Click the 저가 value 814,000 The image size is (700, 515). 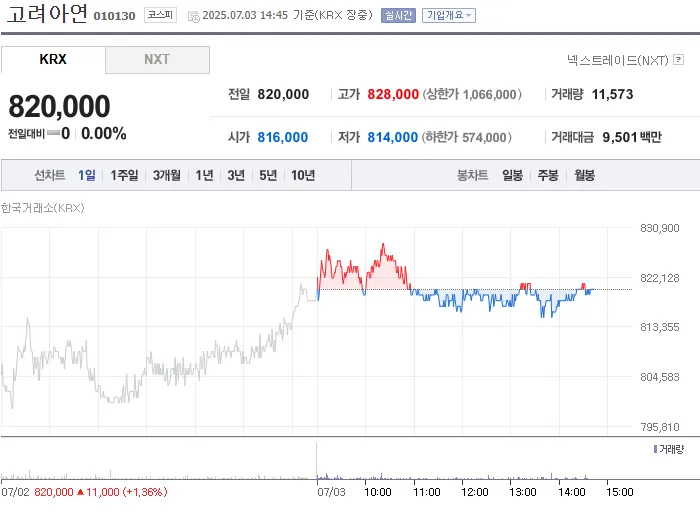pyautogui.click(x=392, y=137)
